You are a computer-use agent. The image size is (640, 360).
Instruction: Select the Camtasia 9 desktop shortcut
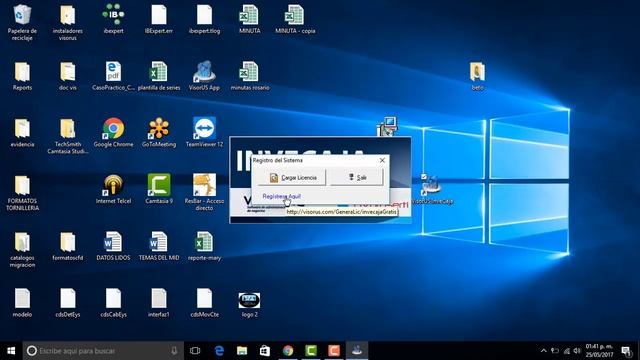point(159,185)
